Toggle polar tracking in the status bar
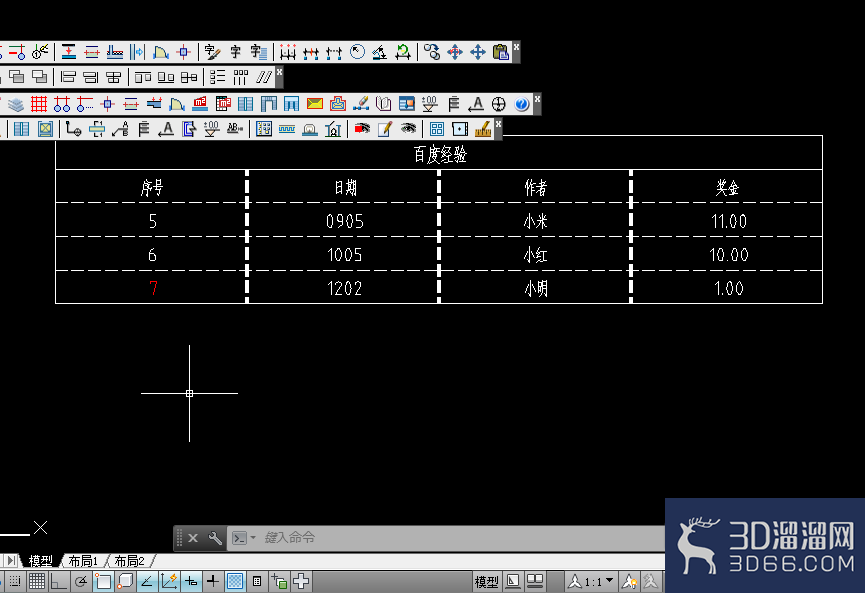 pyautogui.click(x=81, y=581)
